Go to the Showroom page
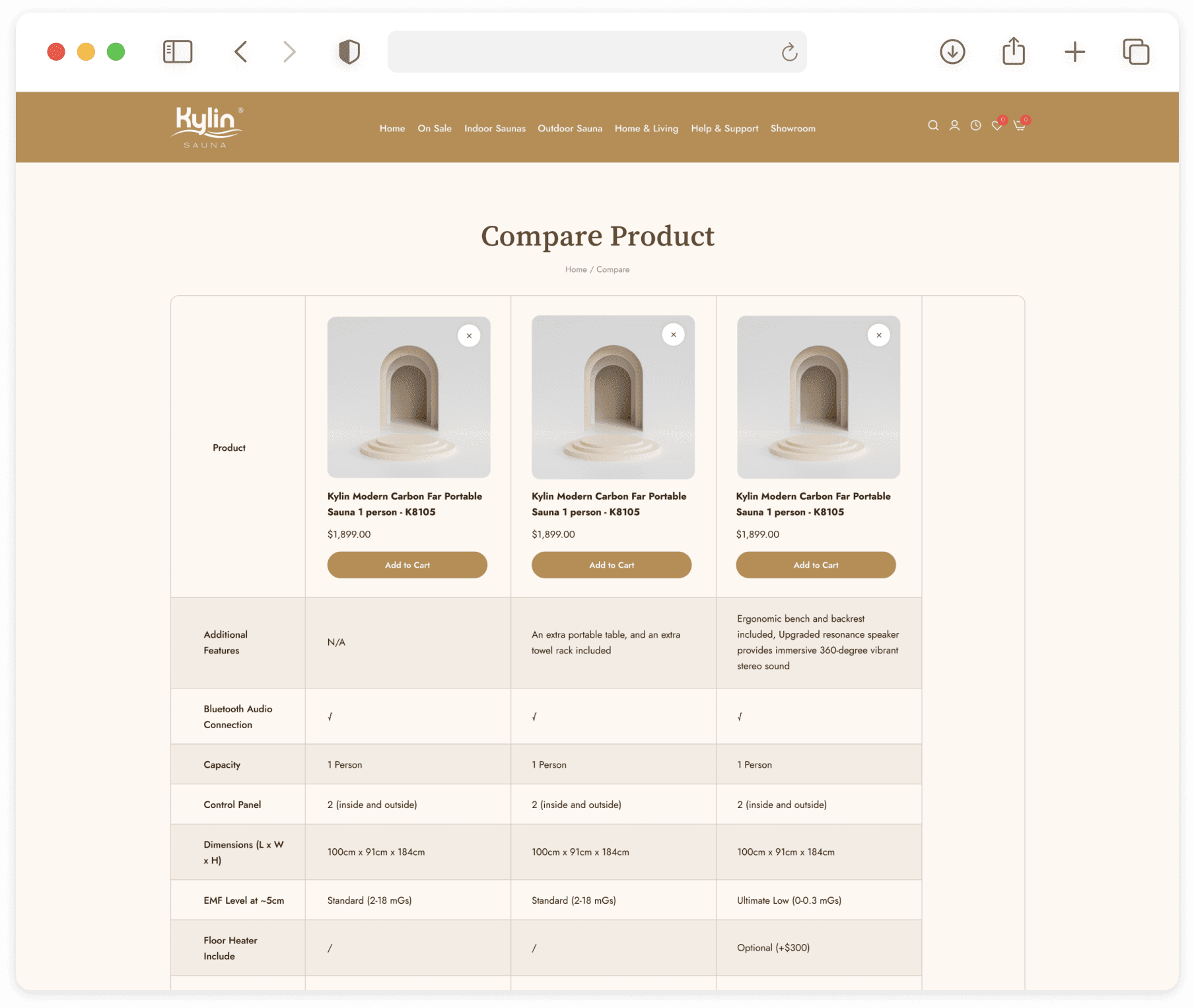Image resolution: width=1194 pixels, height=1008 pixels. (793, 128)
